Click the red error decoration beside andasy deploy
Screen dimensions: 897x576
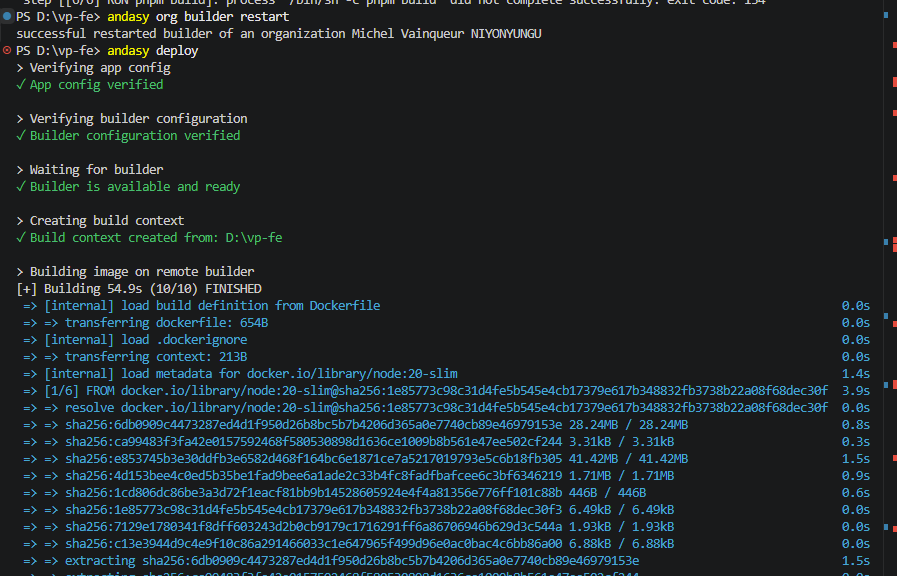[x=8, y=51]
